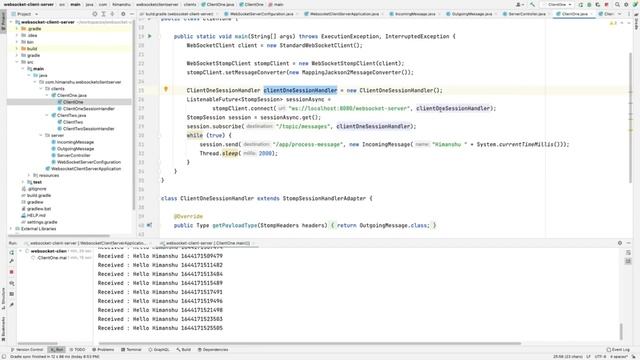
Task: Click the Collapse All icon in the Project panel header
Action: [113, 14]
